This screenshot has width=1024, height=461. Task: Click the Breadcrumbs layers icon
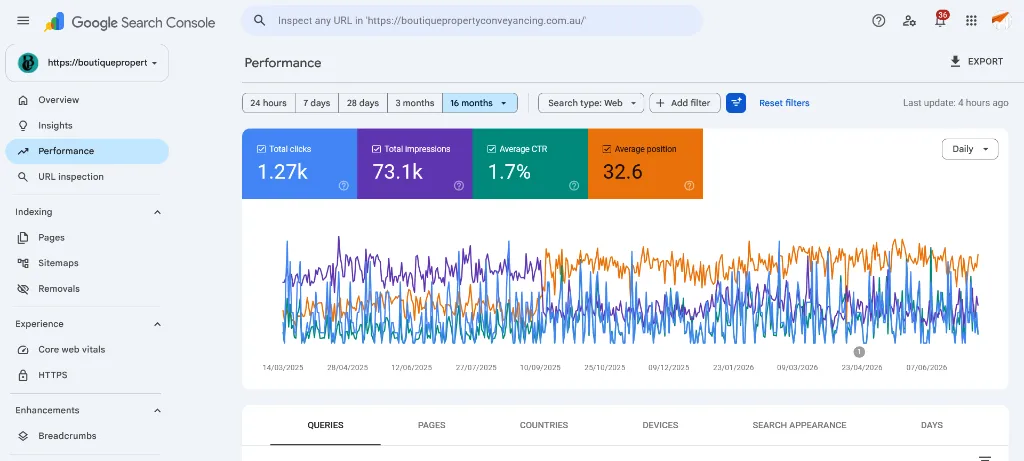23,436
